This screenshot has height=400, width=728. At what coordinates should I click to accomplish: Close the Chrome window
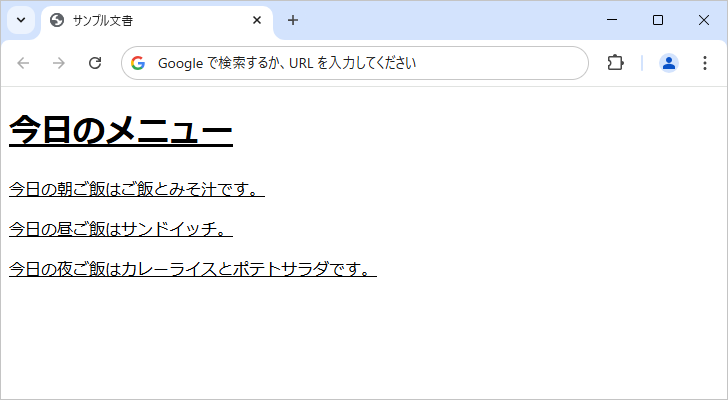point(703,20)
